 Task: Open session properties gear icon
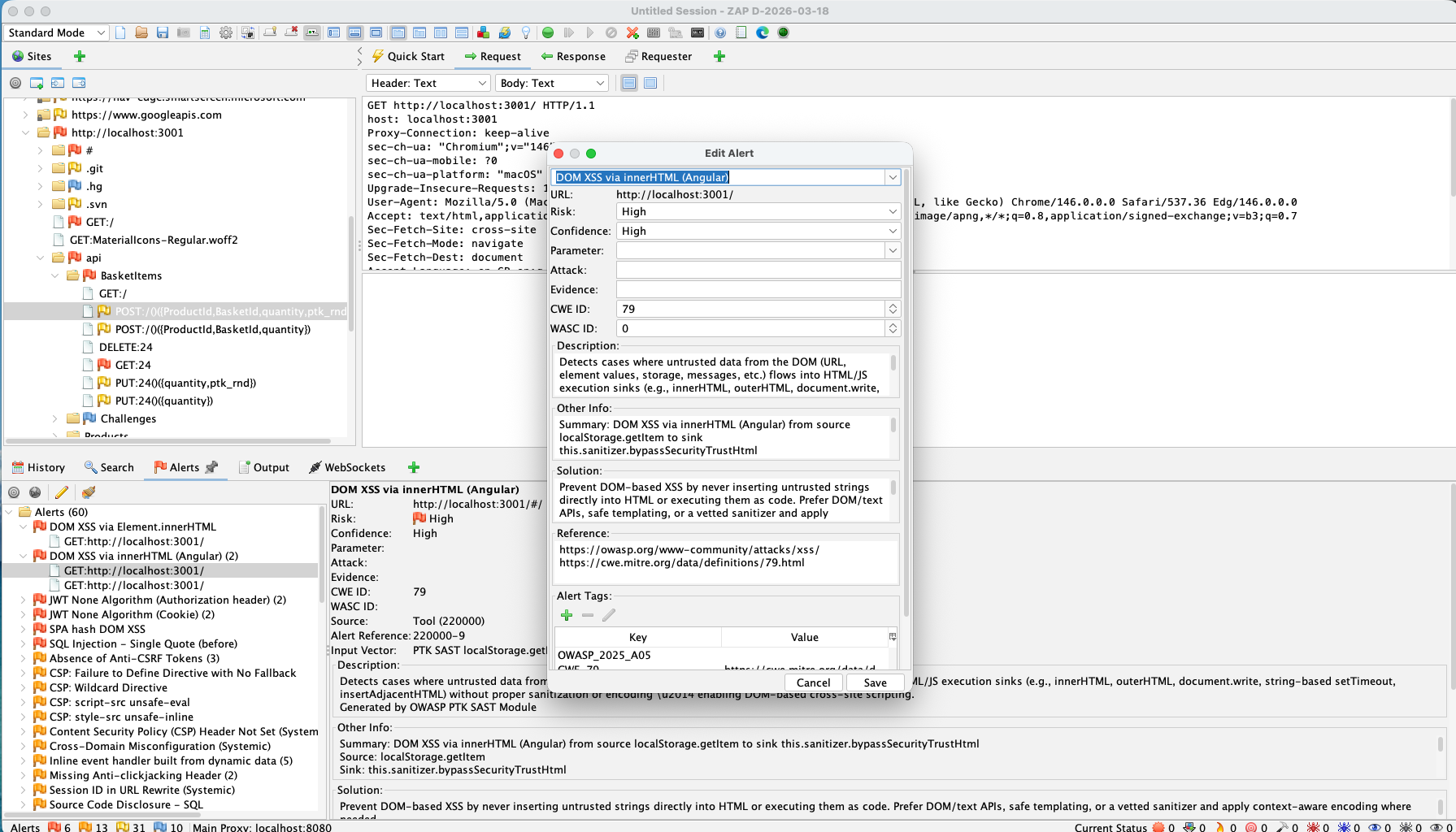226,32
